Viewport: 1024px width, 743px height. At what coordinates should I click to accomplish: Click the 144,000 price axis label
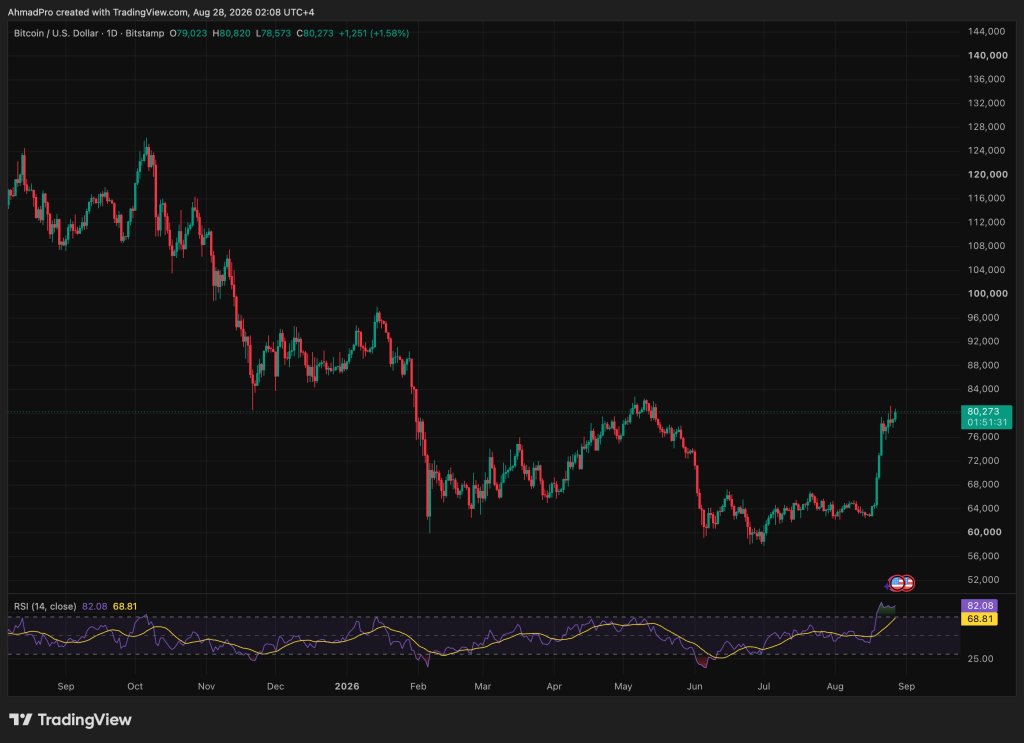(x=986, y=31)
